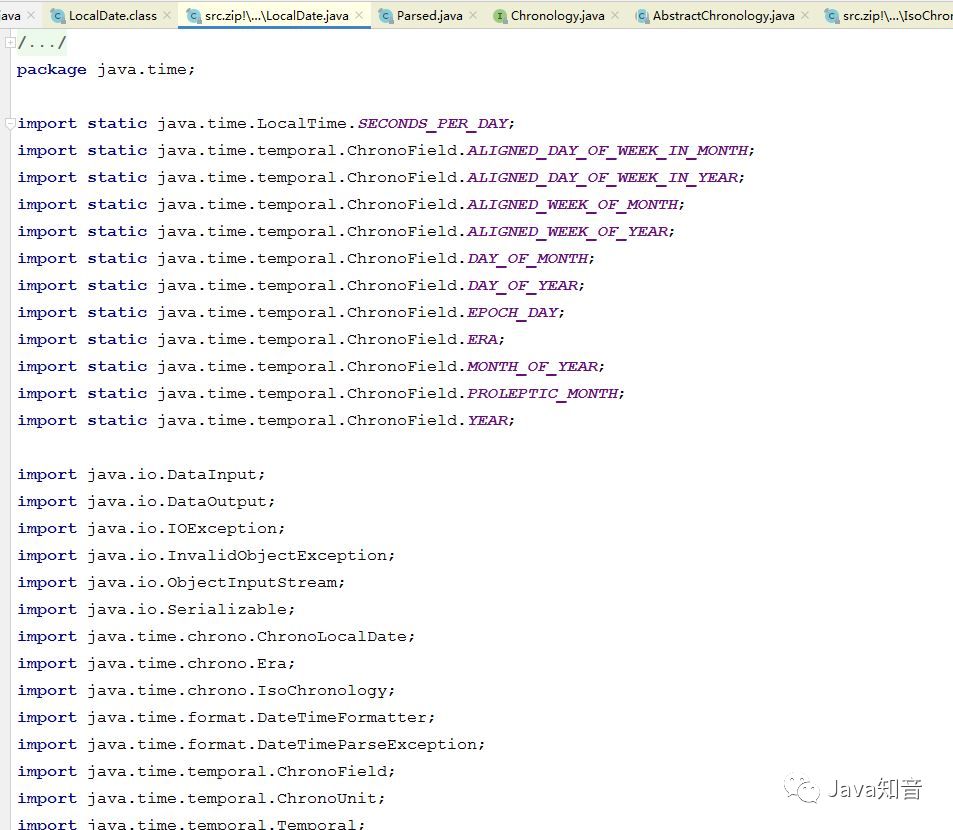Click 'java.io.InvalidObjectException' import
Screen dimensions: 953x830
206,555
